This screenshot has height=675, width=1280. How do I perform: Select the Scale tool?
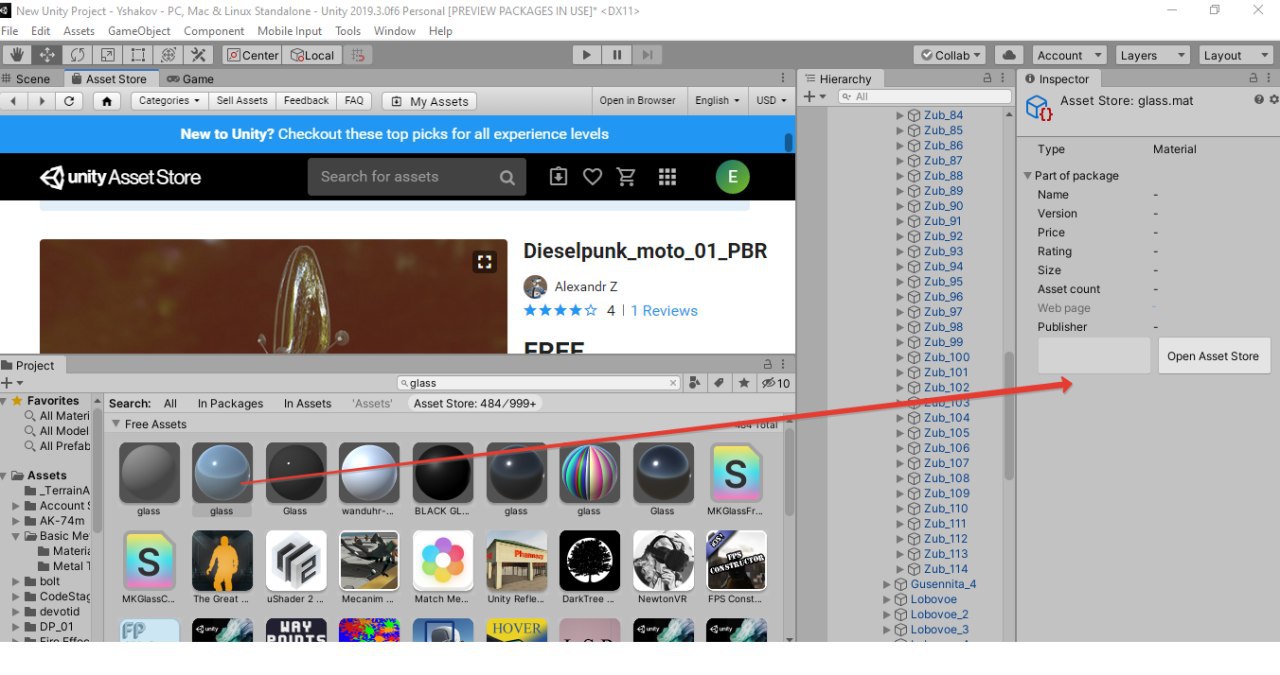click(108, 55)
